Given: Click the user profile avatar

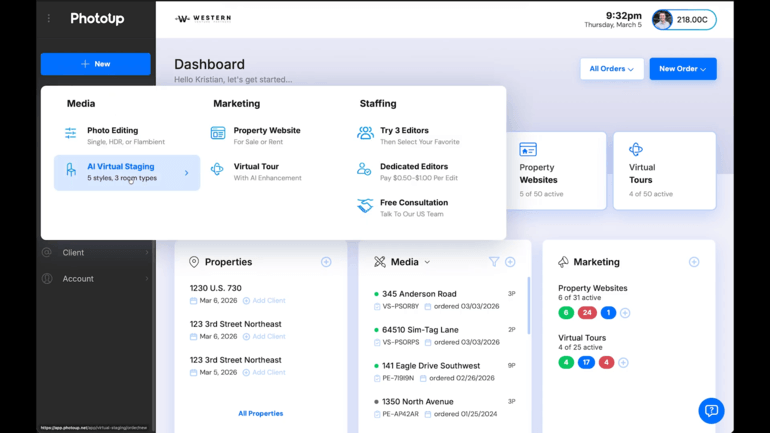Looking at the screenshot, I should 662,19.
